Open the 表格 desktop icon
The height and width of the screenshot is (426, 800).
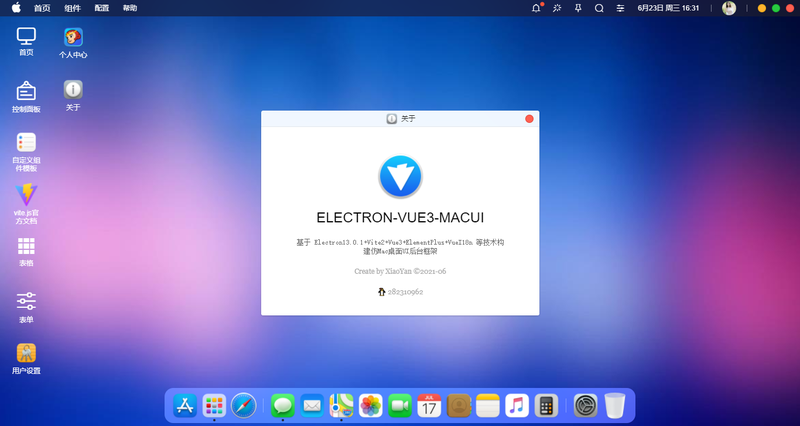[x=26, y=252]
